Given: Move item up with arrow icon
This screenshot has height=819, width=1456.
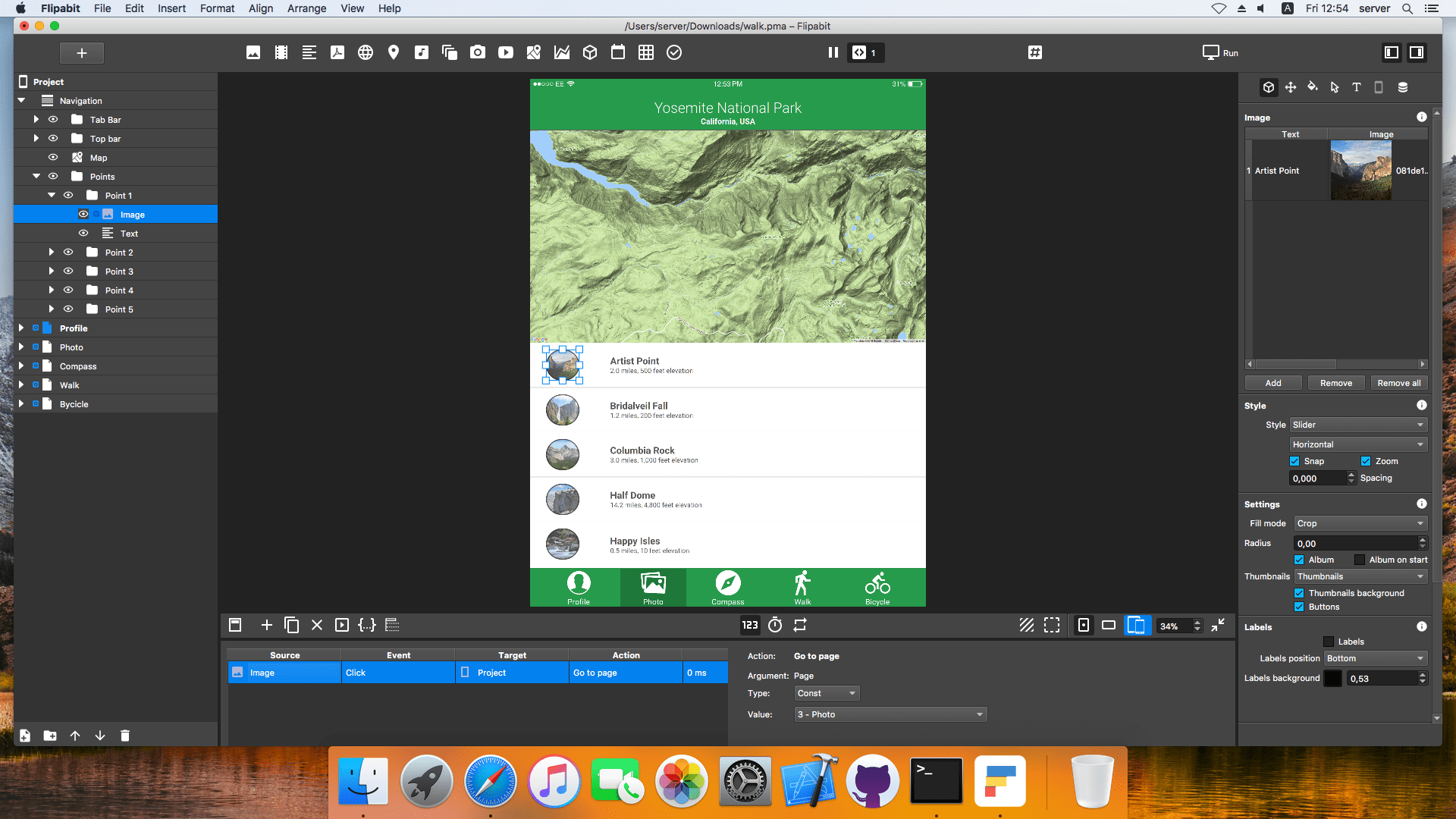Looking at the screenshot, I should point(75,736).
